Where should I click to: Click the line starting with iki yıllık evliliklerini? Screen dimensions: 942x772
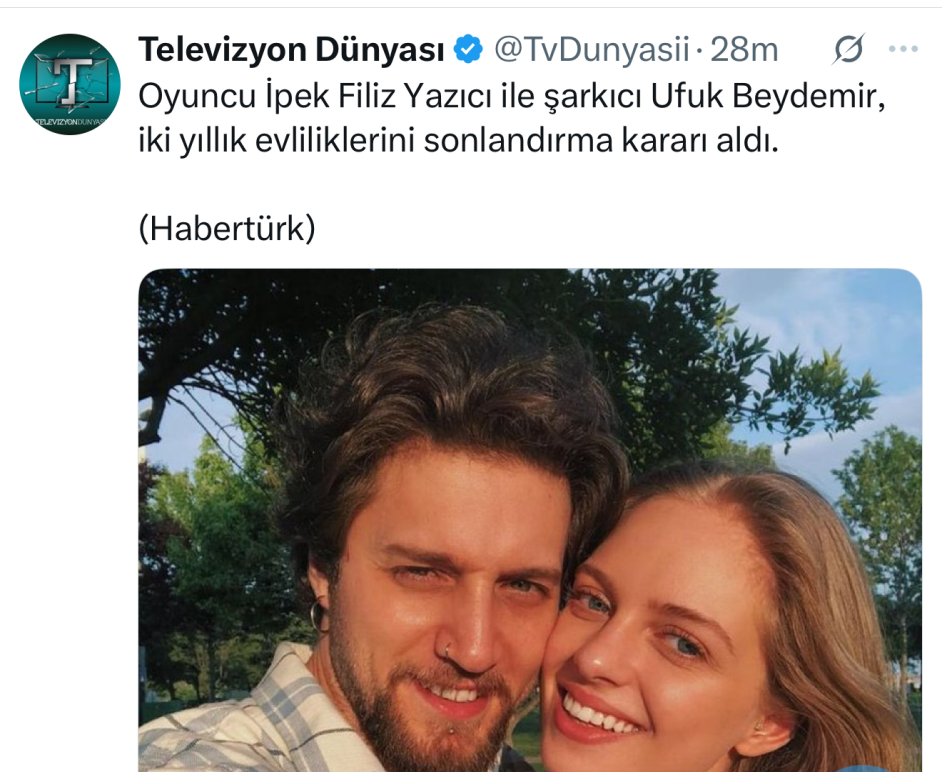pos(458,141)
